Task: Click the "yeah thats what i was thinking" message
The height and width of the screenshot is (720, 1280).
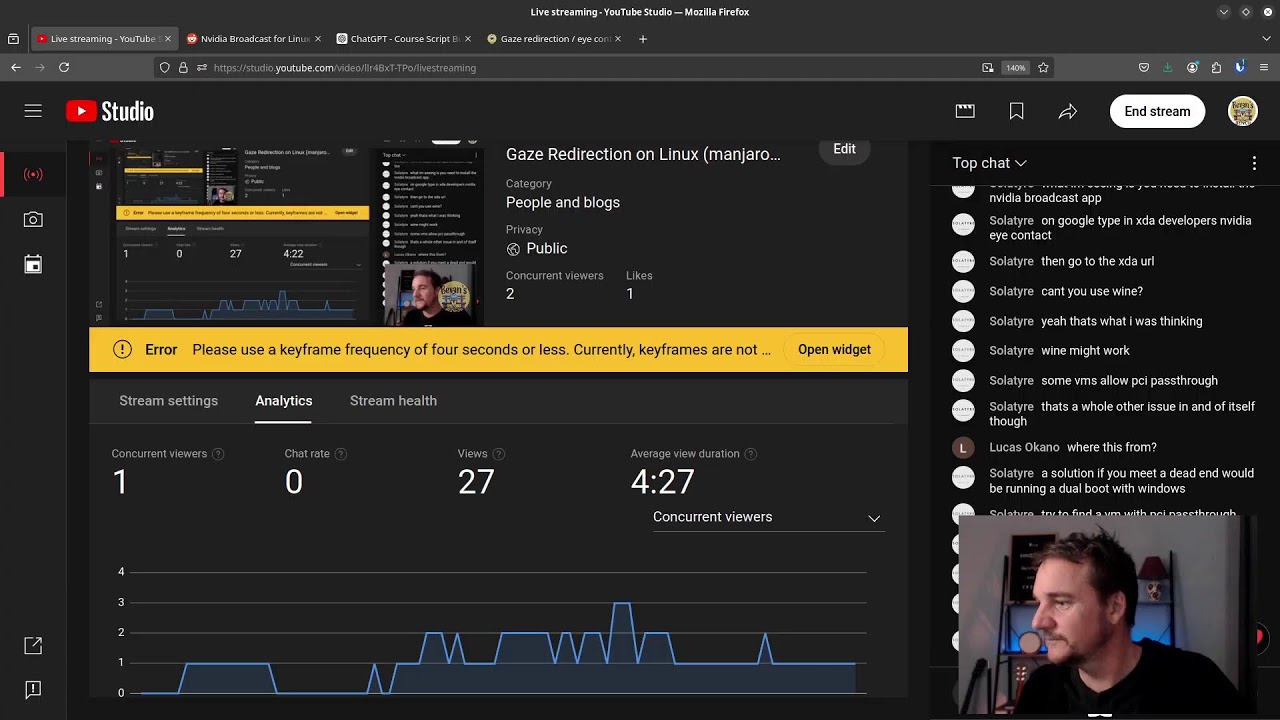Action: 1122,321
